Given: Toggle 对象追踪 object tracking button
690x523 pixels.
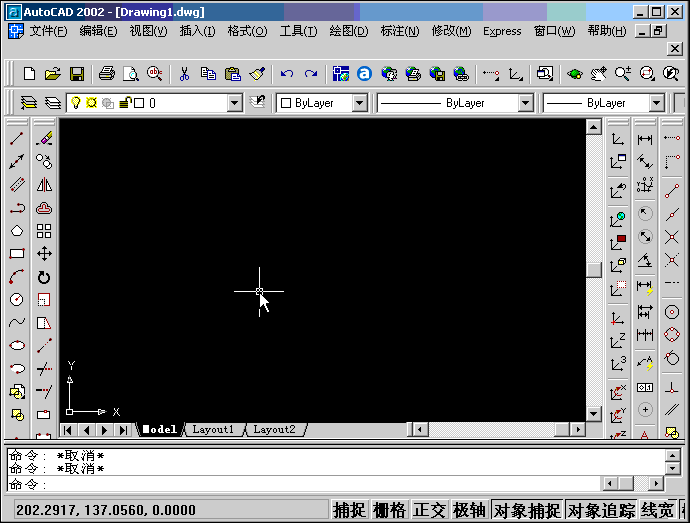Looking at the screenshot, I should [601, 510].
